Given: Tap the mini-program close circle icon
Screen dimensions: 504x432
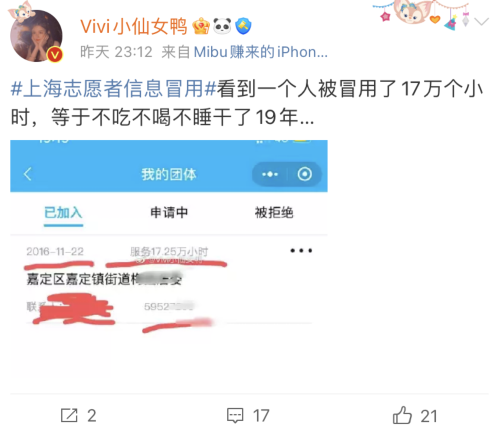Looking at the screenshot, I should [305, 174].
